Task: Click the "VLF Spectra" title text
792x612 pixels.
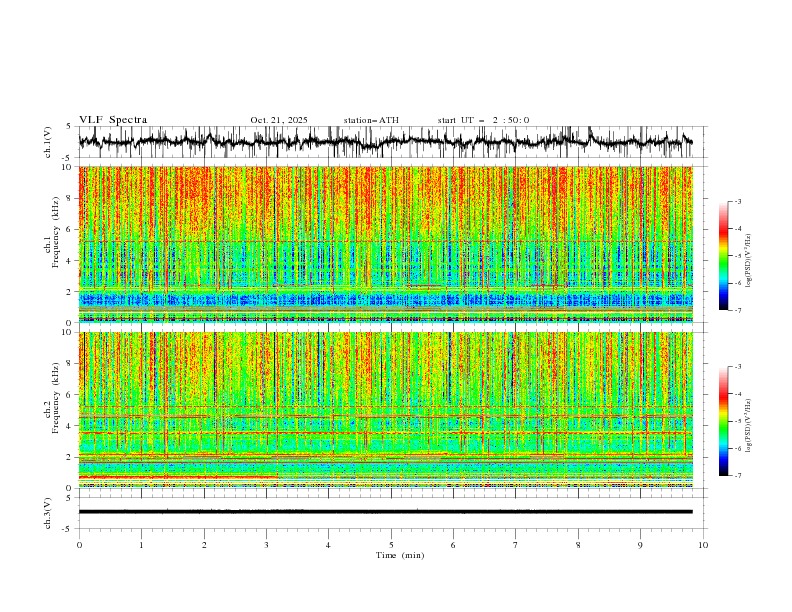Action: [113, 120]
